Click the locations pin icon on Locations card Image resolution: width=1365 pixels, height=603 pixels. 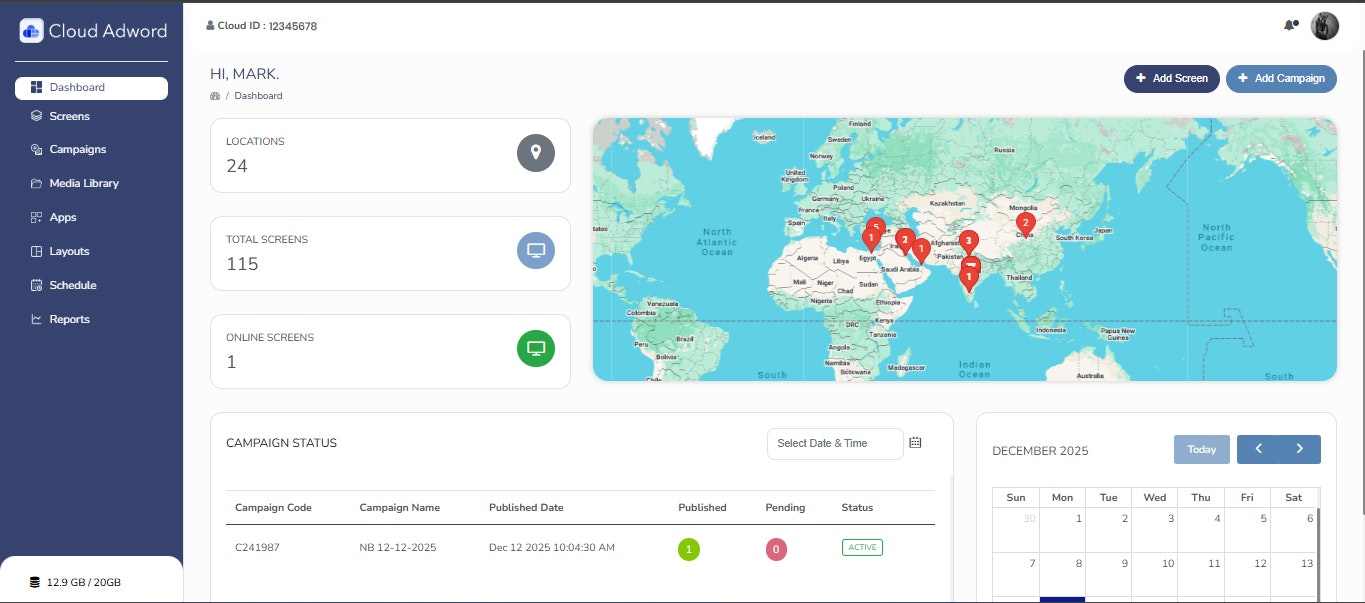[536, 153]
